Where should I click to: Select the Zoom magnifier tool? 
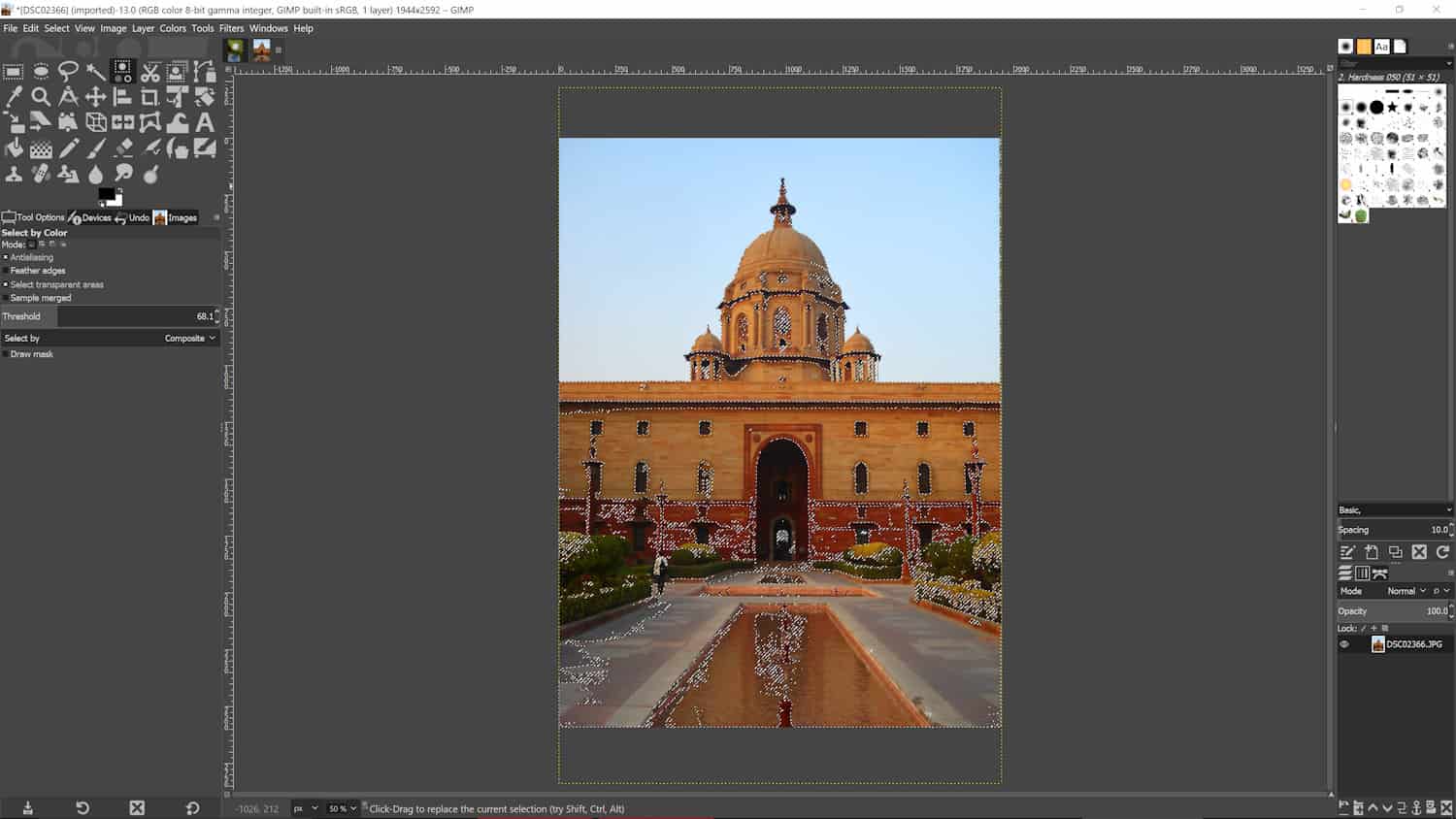[x=41, y=96]
